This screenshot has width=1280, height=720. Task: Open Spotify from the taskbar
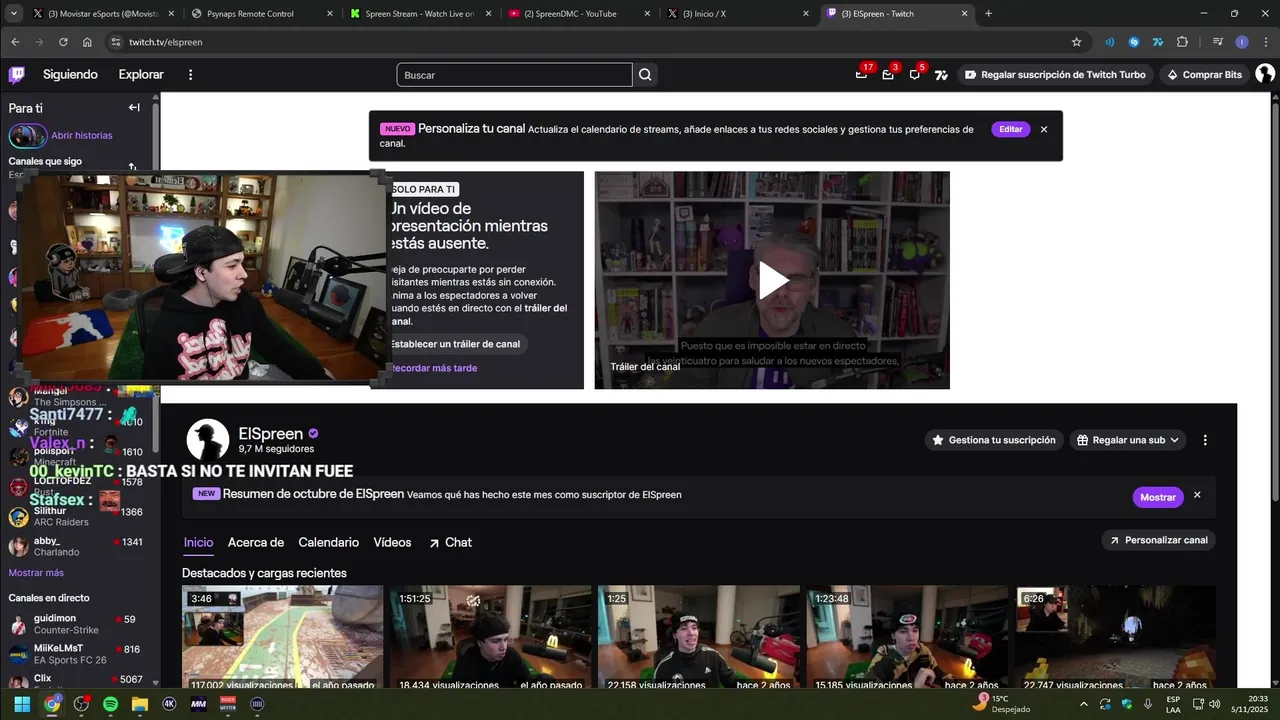coord(110,704)
